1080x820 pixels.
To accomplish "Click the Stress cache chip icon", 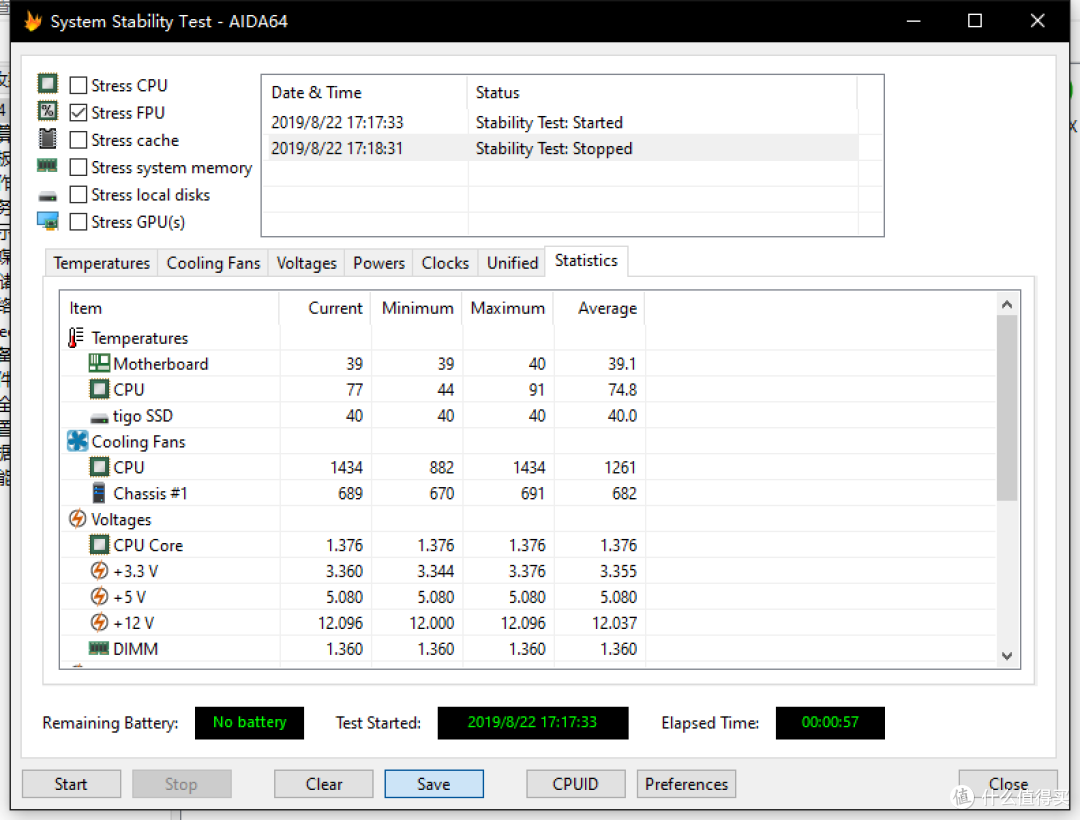I will click(x=48, y=138).
